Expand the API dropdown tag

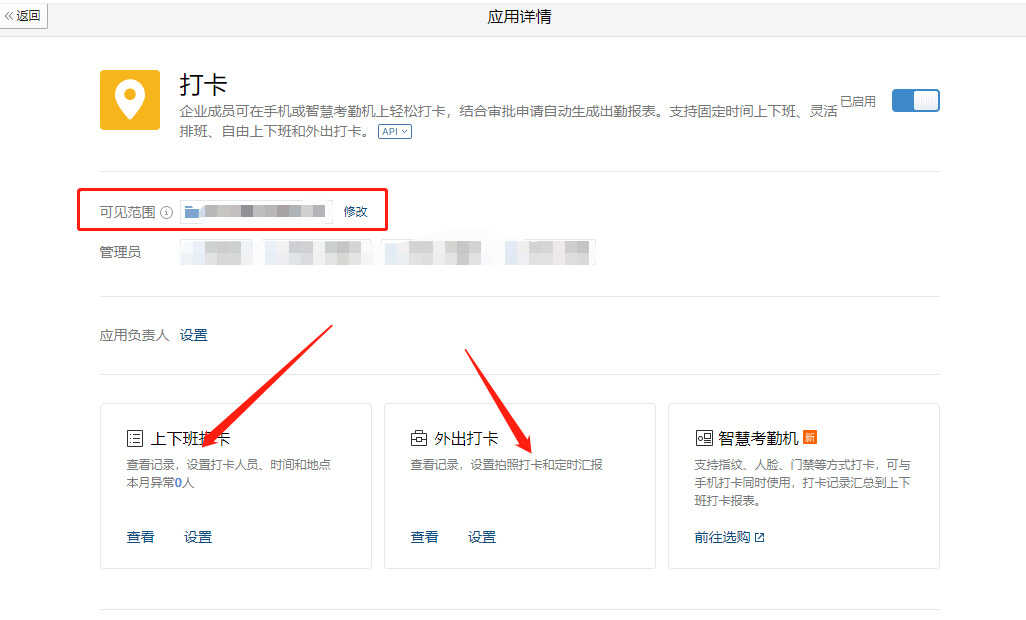[395, 131]
